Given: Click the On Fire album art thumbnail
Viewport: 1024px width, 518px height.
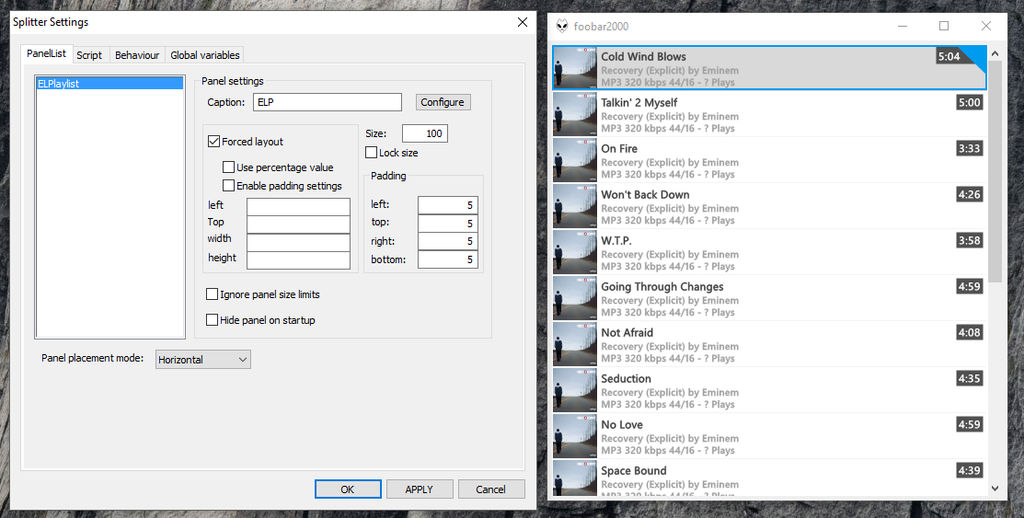Looking at the screenshot, I should point(575,159).
